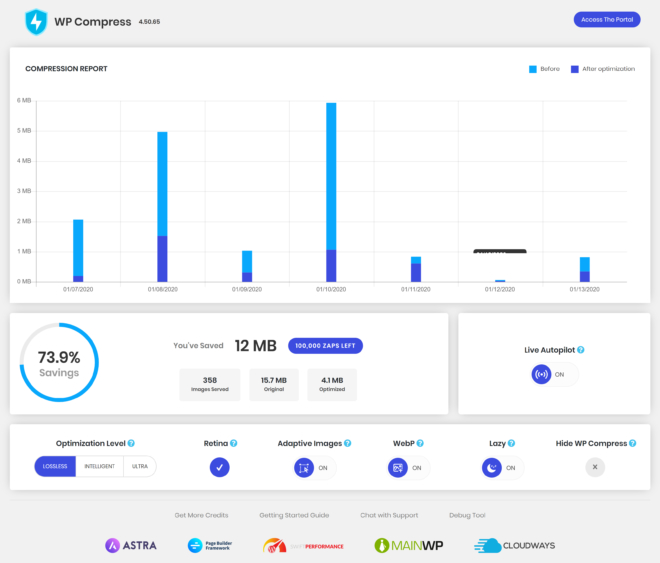Click the Before legend swatch
This screenshot has height=563, width=660.
(x=532, y=69)
